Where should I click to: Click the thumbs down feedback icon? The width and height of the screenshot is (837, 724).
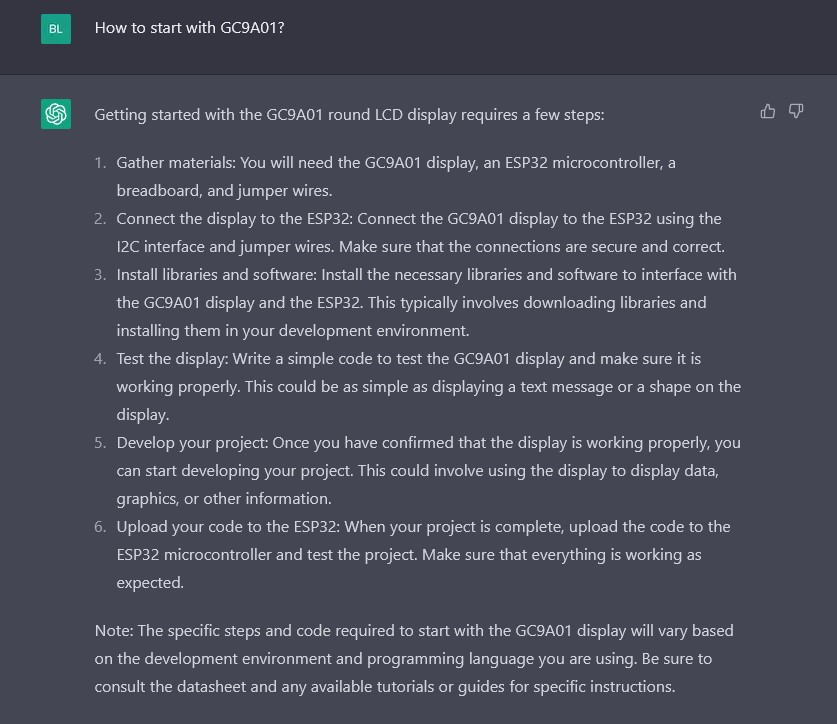point(796,111)
